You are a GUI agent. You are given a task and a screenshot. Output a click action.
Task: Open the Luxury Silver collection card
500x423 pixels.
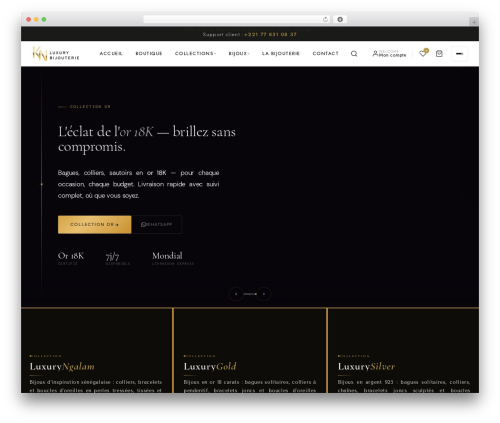coord(404,351)
